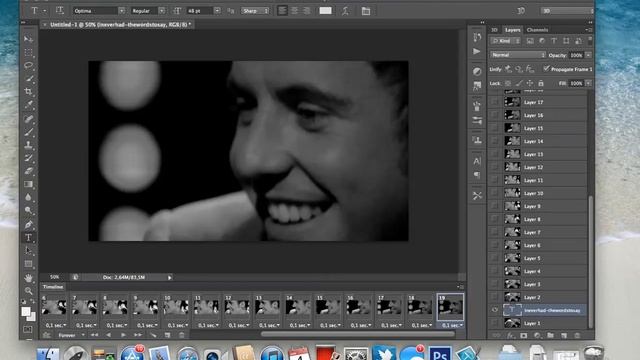Open the Create Warped Text dialog
This screenshot has width=640, height=360.
pyautogui.click(x=345, y=11)
